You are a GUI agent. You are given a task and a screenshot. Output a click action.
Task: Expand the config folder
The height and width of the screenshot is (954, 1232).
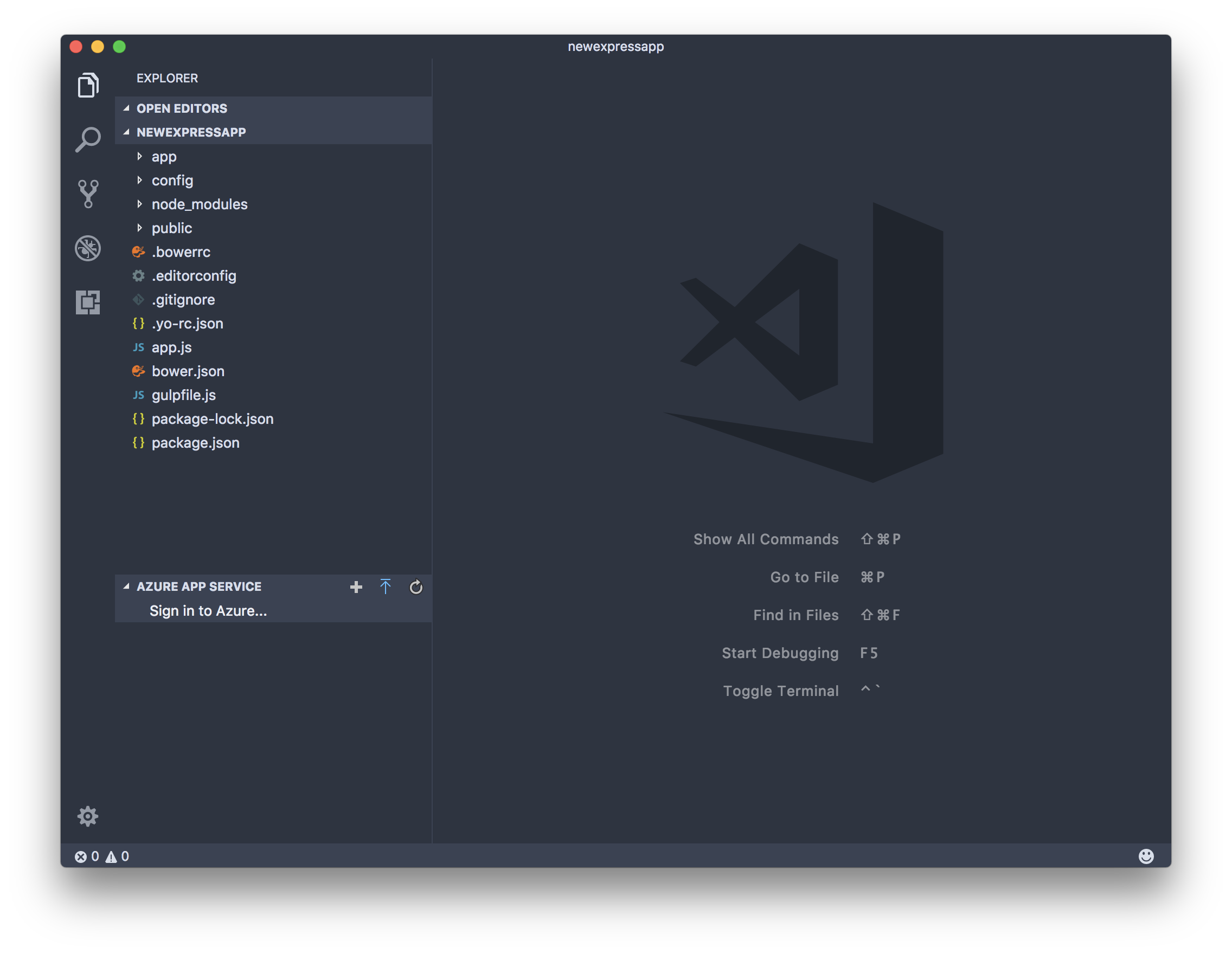click(x=274, y=181)
